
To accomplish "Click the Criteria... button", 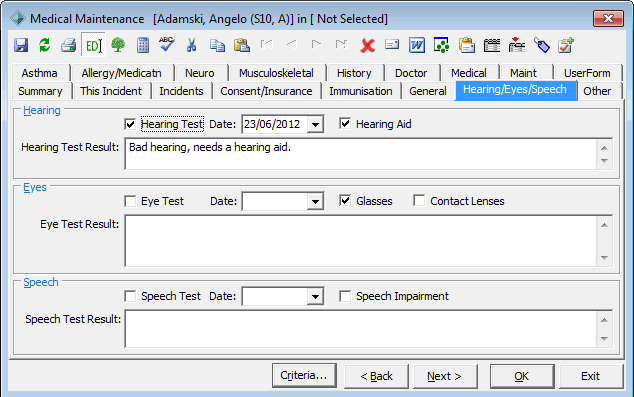I will pyautogui.click(x=304, y=376).
